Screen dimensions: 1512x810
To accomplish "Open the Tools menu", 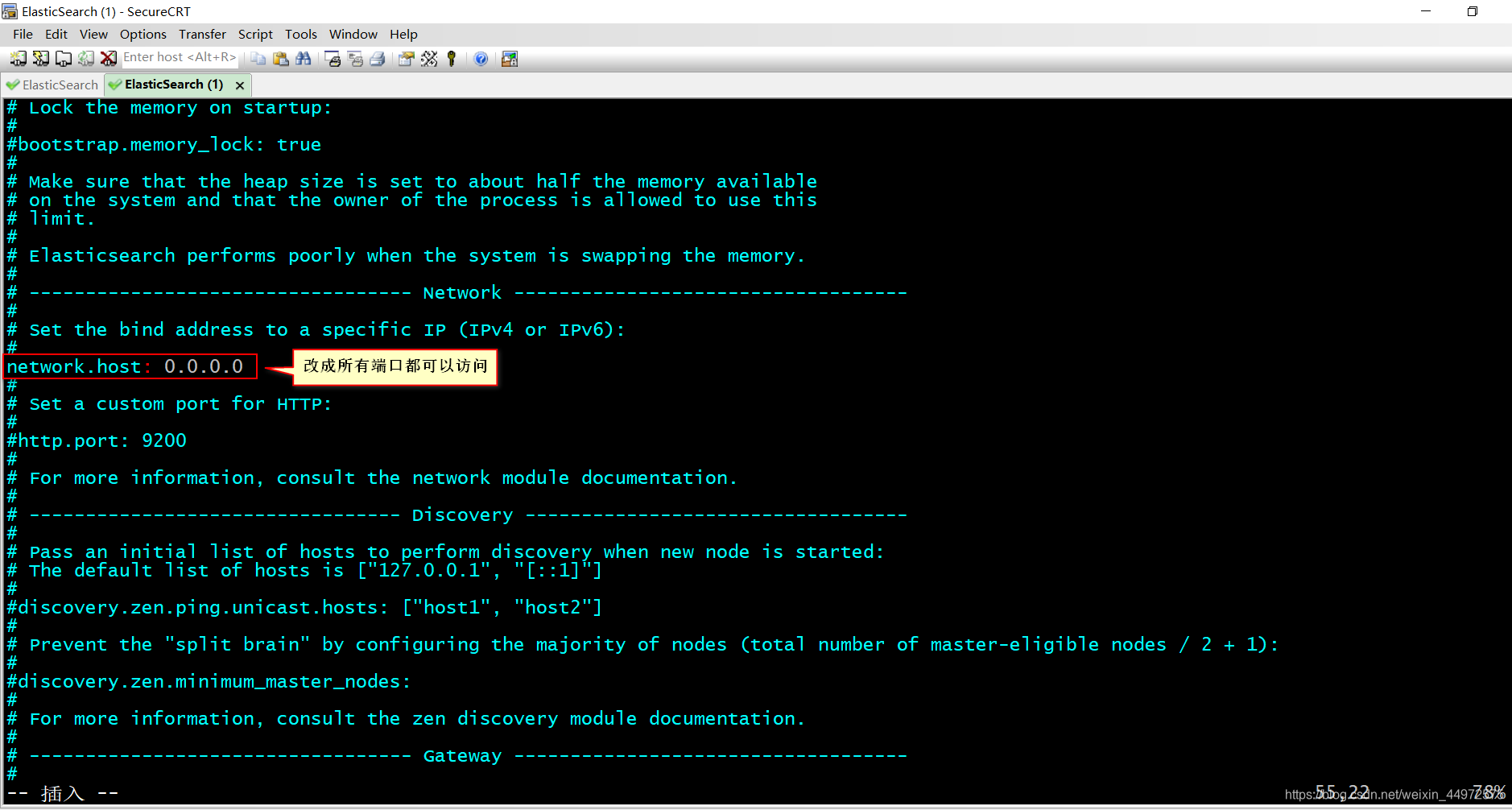I will (301, 34).
